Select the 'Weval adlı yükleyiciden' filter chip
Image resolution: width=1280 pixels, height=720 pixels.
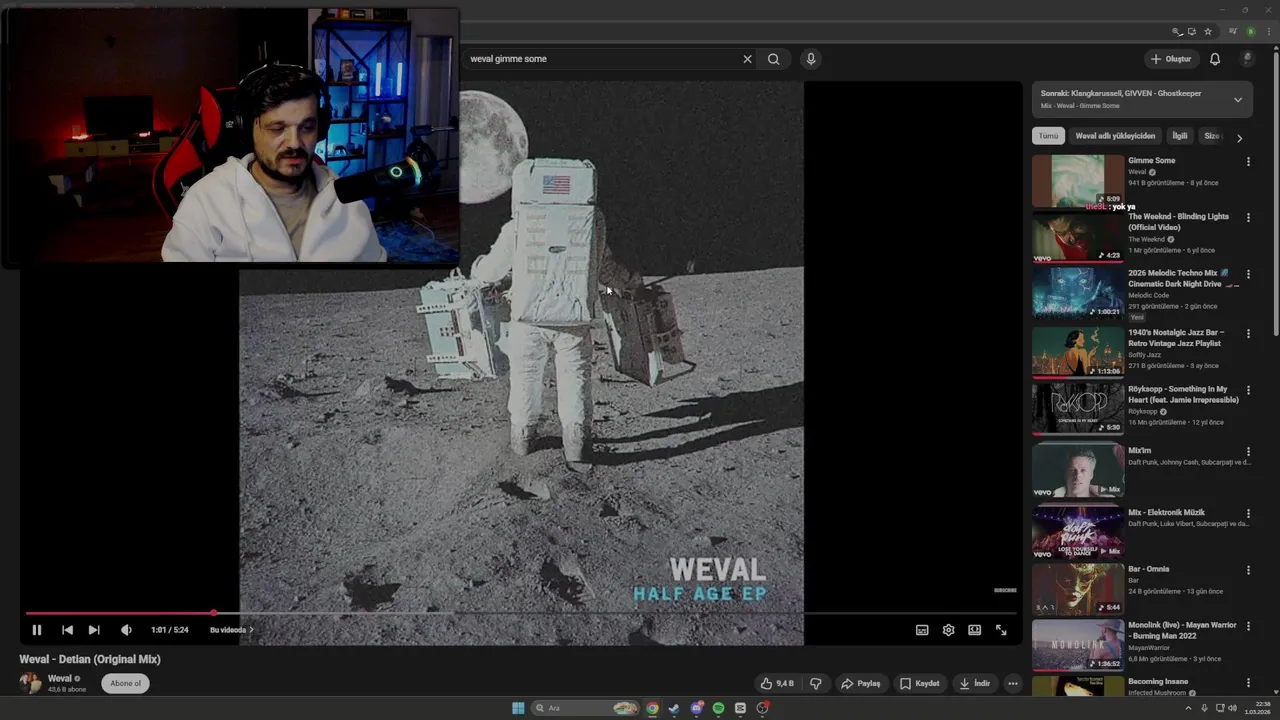[x=1115, y=136]
